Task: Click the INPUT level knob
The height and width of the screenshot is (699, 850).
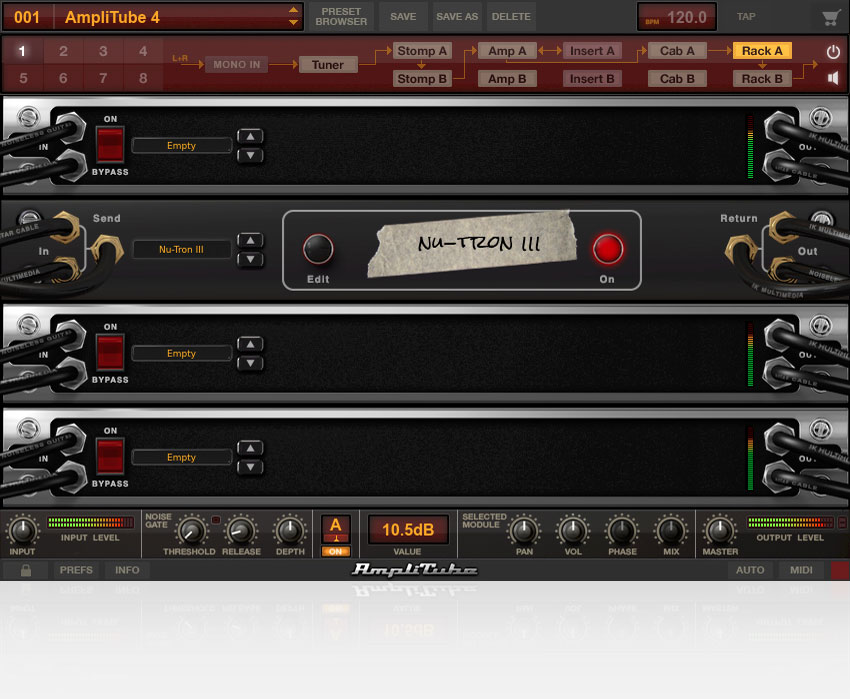Action: [22, 530]
